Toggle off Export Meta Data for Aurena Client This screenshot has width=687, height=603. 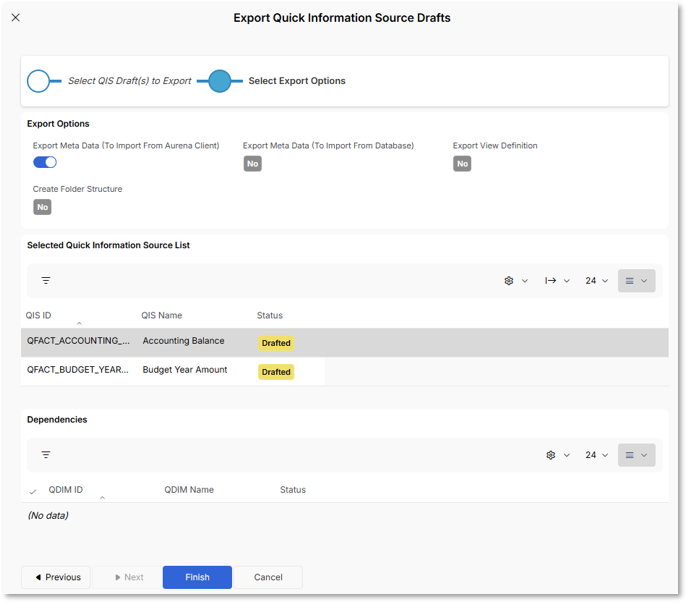coord(45,163)
